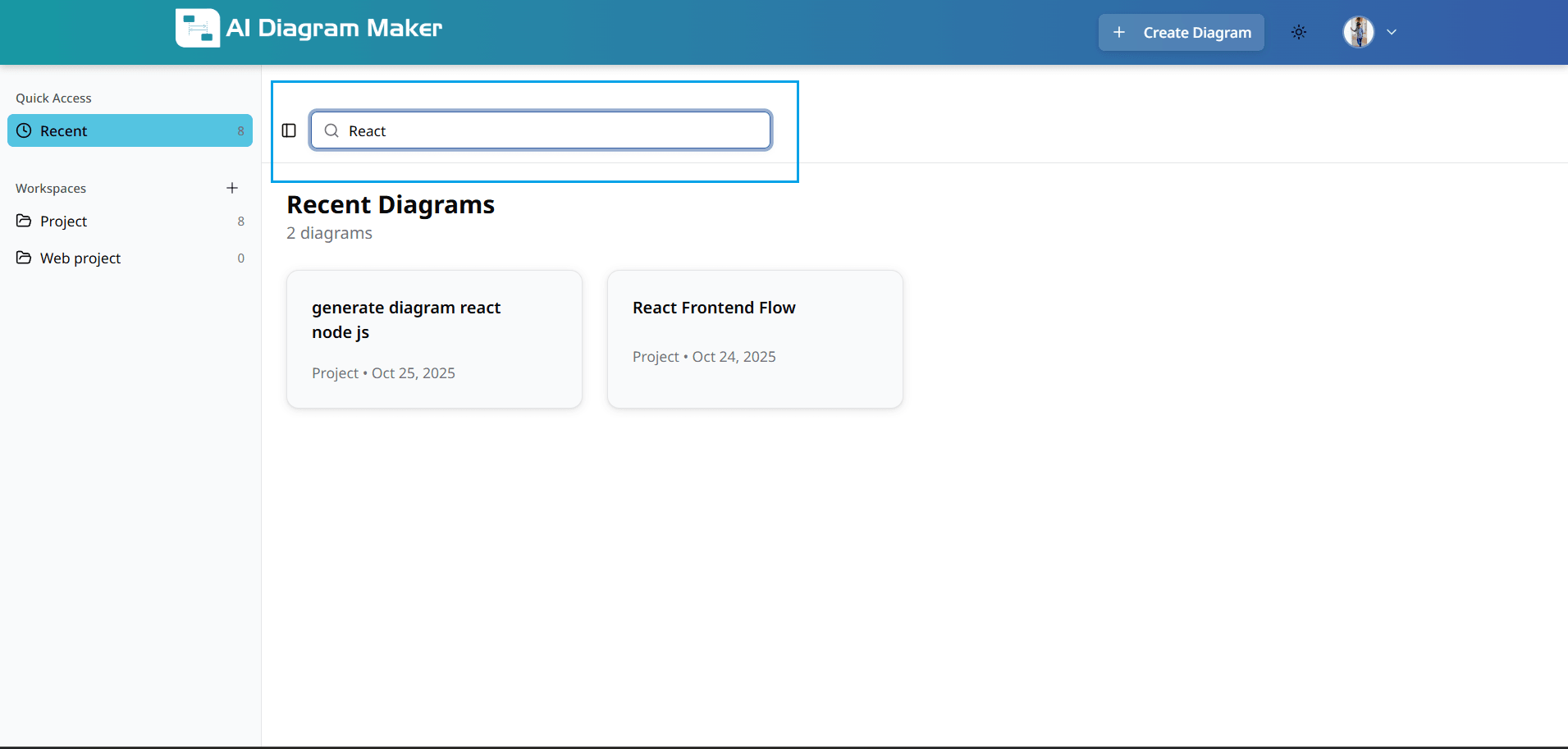Click inside the search input containing React
The width and height of the screenshot is (1568, 749).
[x=540, y=130]
